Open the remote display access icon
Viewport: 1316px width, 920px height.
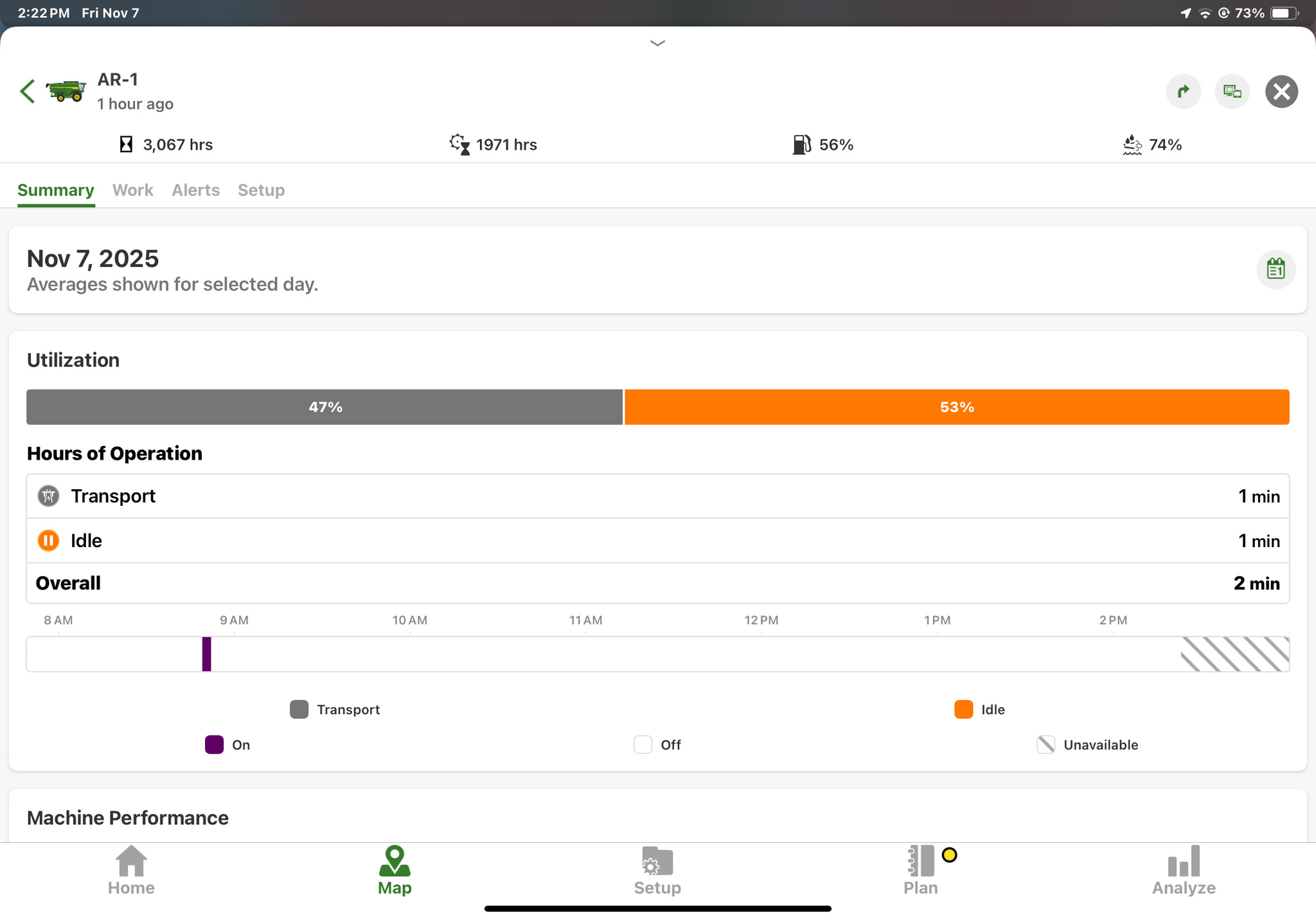(x=1232, y=92)
